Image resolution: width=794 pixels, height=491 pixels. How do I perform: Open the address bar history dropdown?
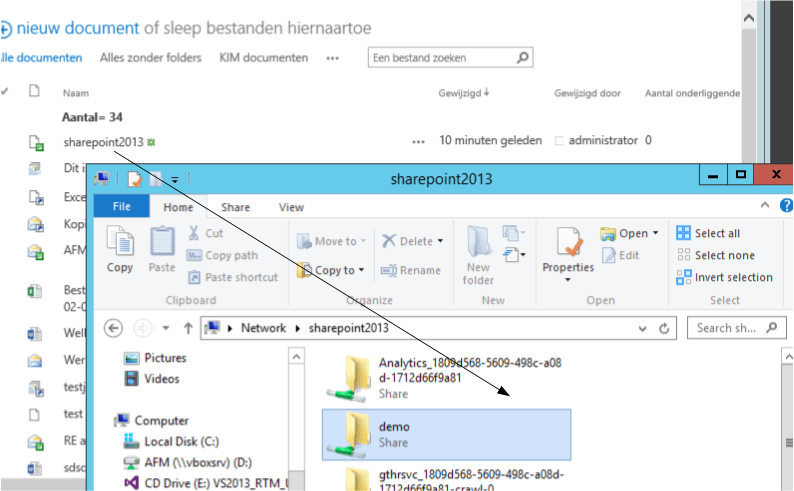(640, 328)
